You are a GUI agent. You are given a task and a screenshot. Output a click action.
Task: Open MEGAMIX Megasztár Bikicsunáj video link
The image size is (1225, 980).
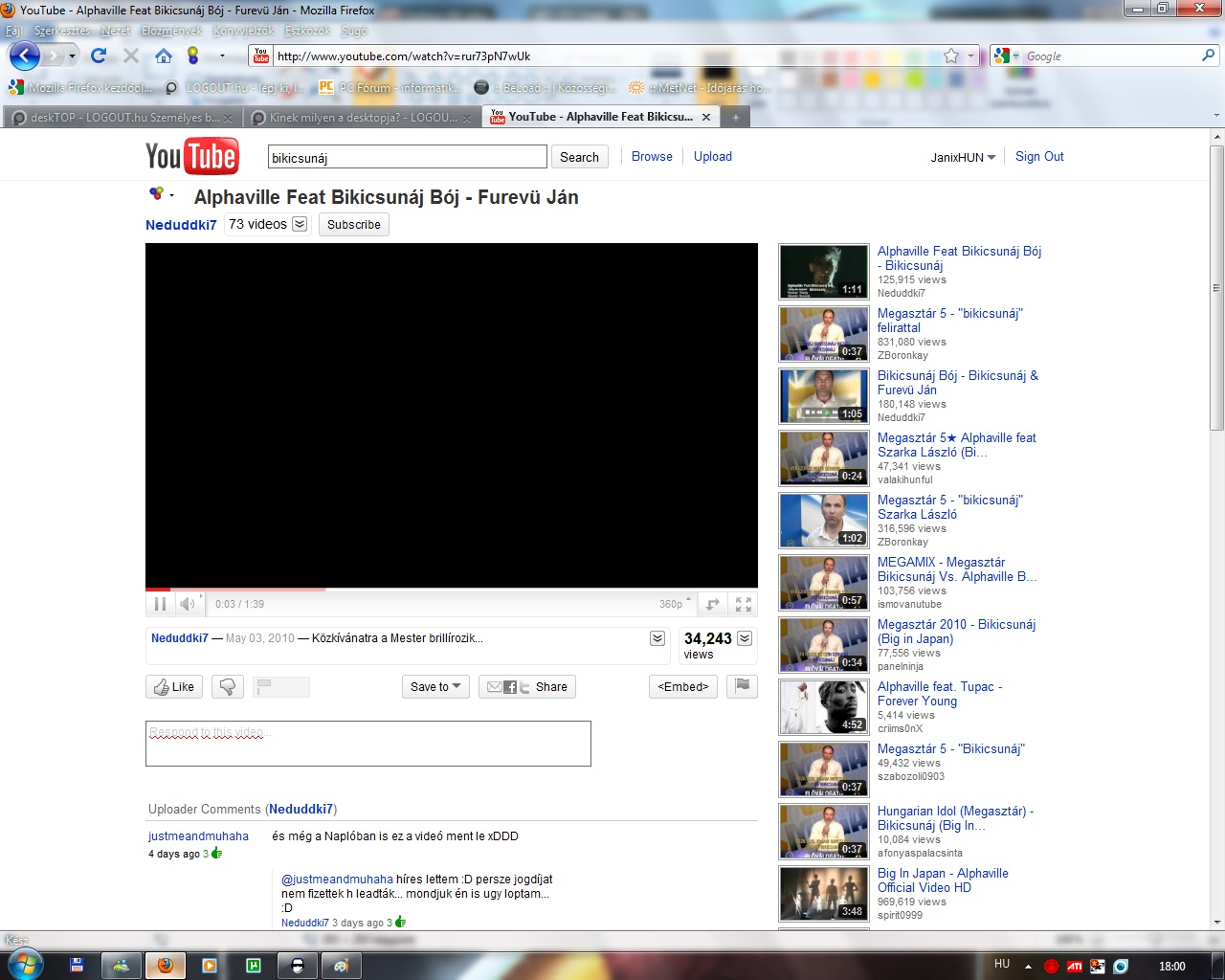957,569
